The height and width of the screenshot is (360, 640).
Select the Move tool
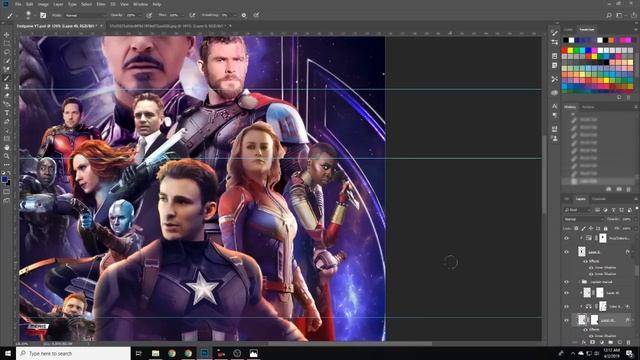coord(7,35)
